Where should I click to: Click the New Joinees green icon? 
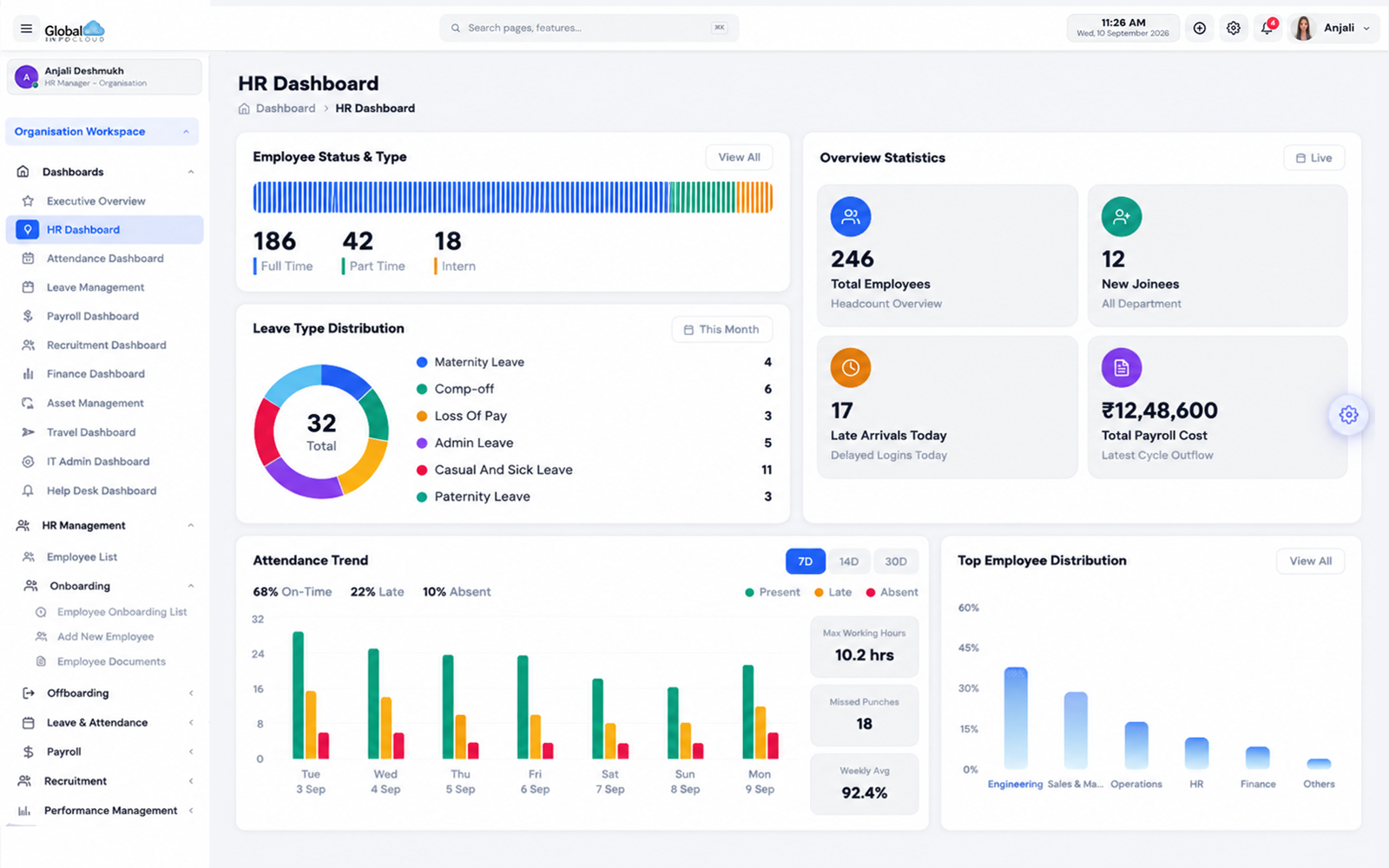point(1122,217)
